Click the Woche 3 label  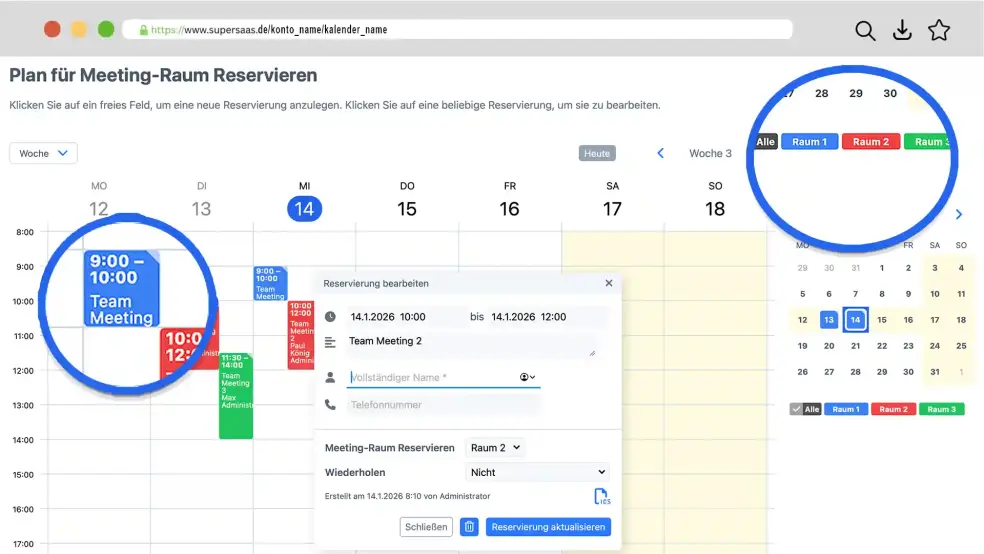pos(710,153)
